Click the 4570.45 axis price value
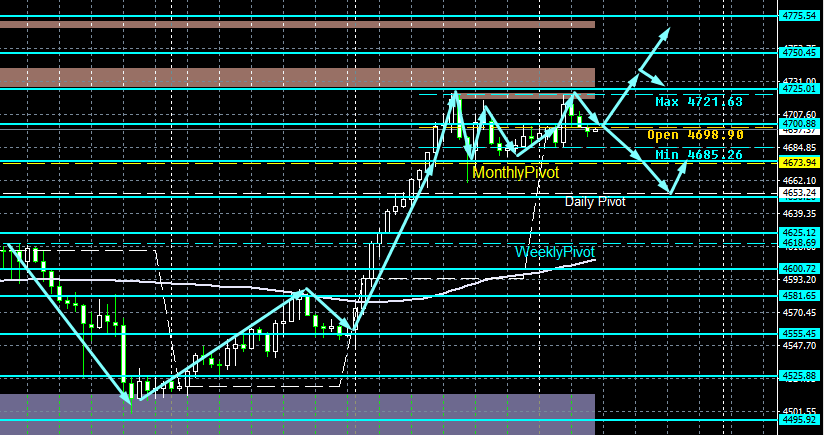This screenshot has width=824, height=435. coord(799,312)
